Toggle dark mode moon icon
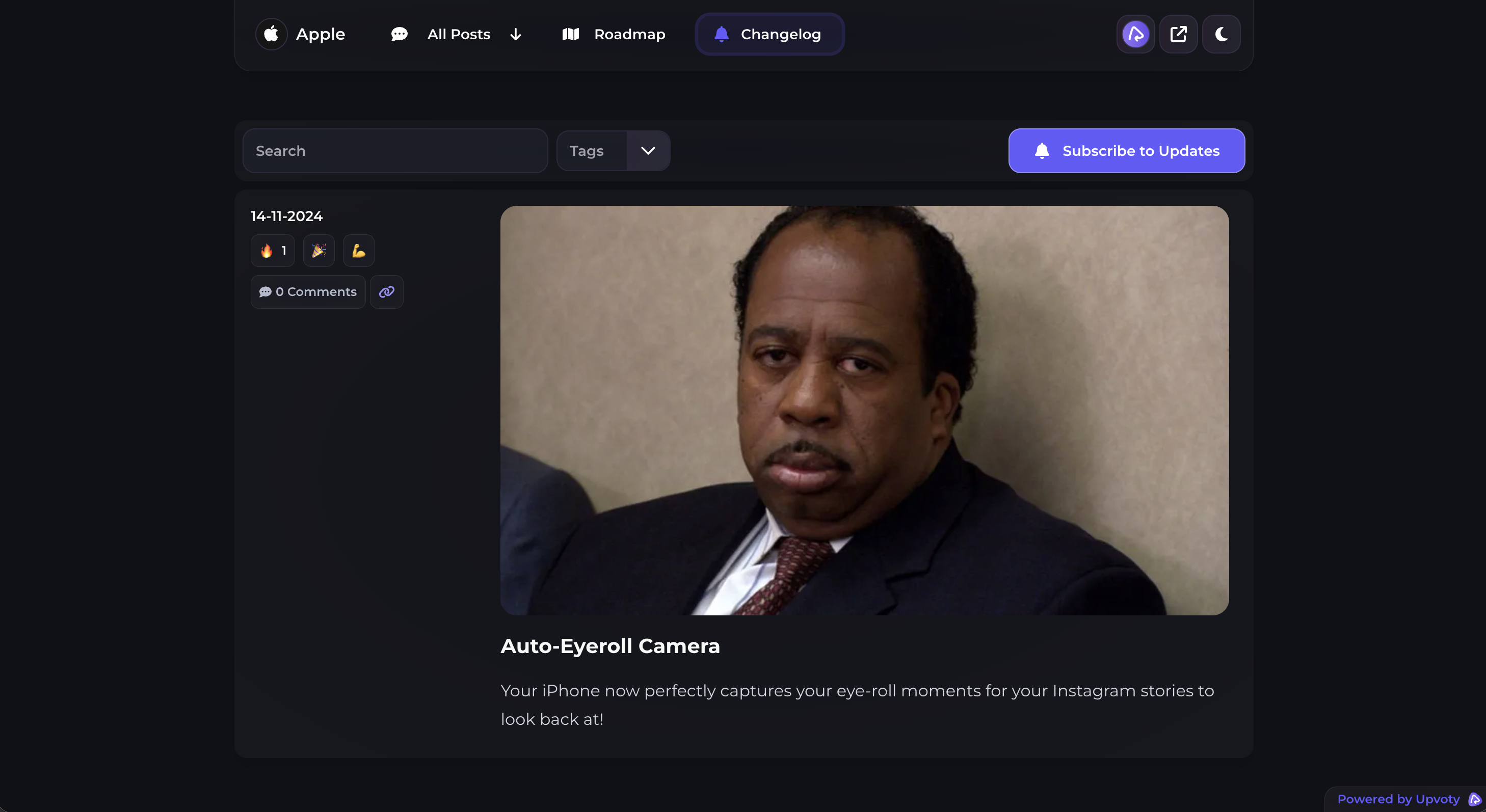This screenshot has height=812, width=1486. pyautogui.click(x=1221, y=34)
